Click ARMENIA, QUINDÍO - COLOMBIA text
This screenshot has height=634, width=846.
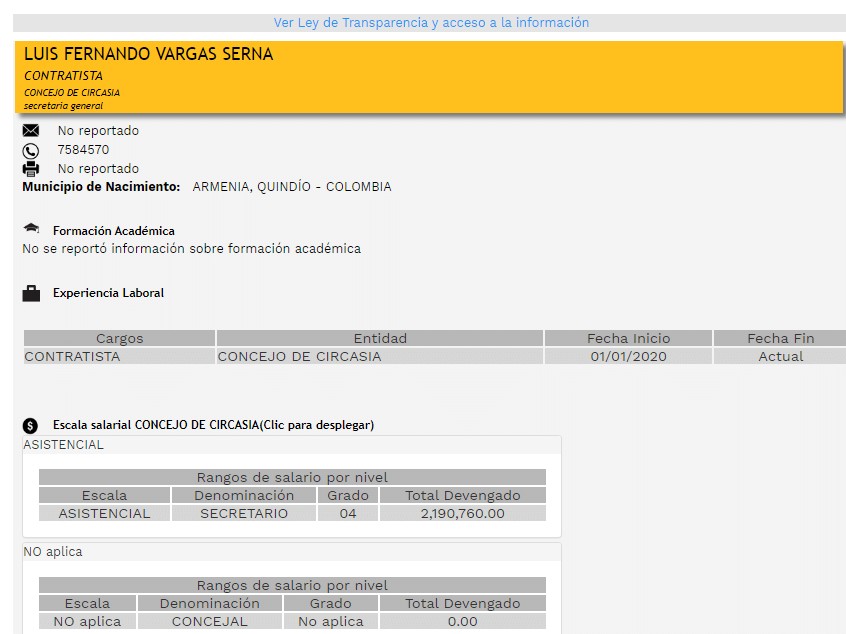292,187
